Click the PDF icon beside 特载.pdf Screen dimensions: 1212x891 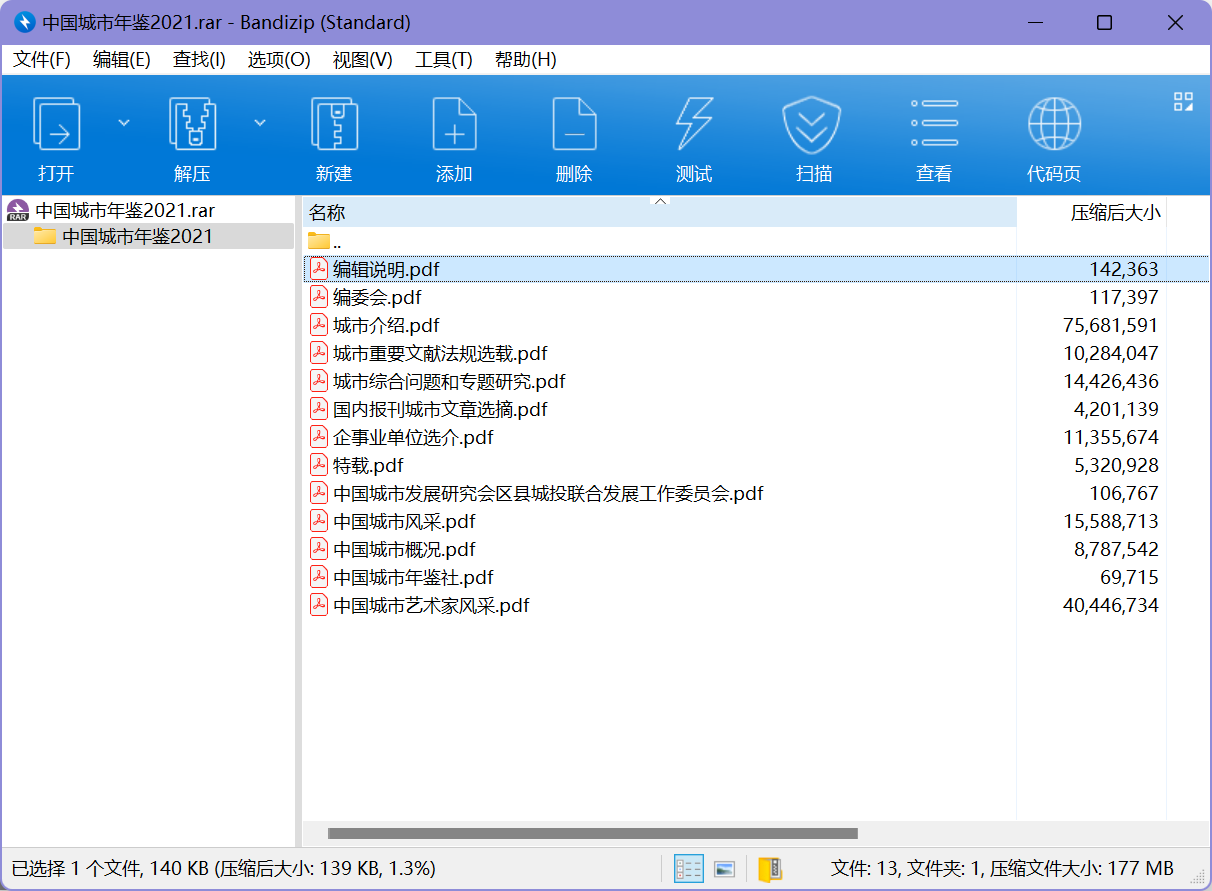pyautogui.click(x=319, y=465)
